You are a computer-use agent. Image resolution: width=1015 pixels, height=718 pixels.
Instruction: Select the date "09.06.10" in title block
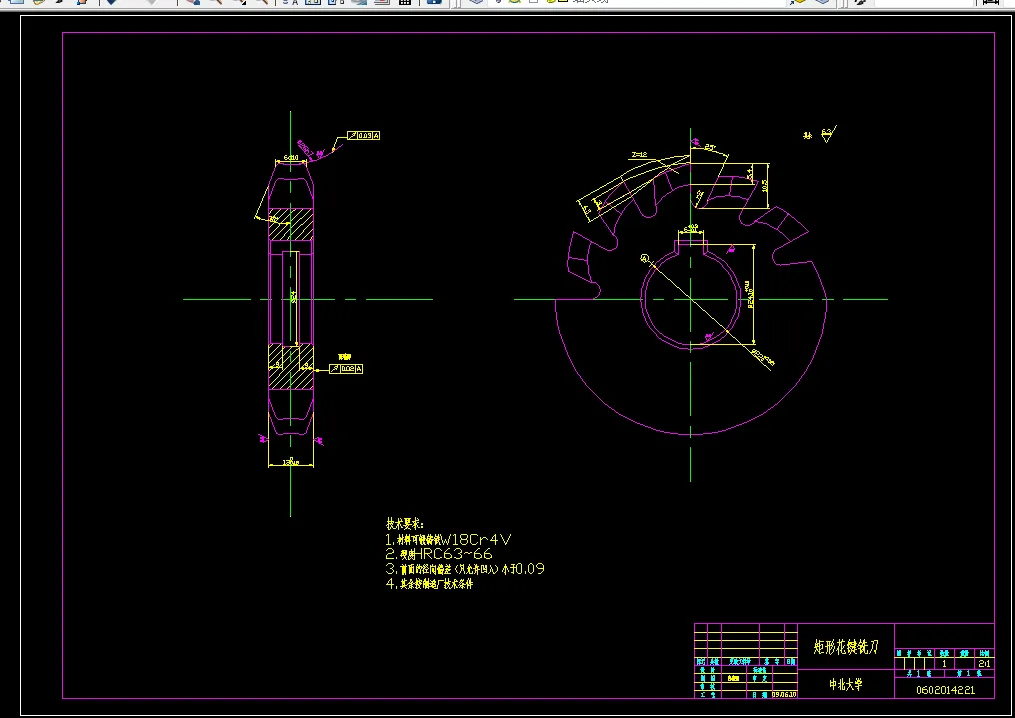(784, 694)
